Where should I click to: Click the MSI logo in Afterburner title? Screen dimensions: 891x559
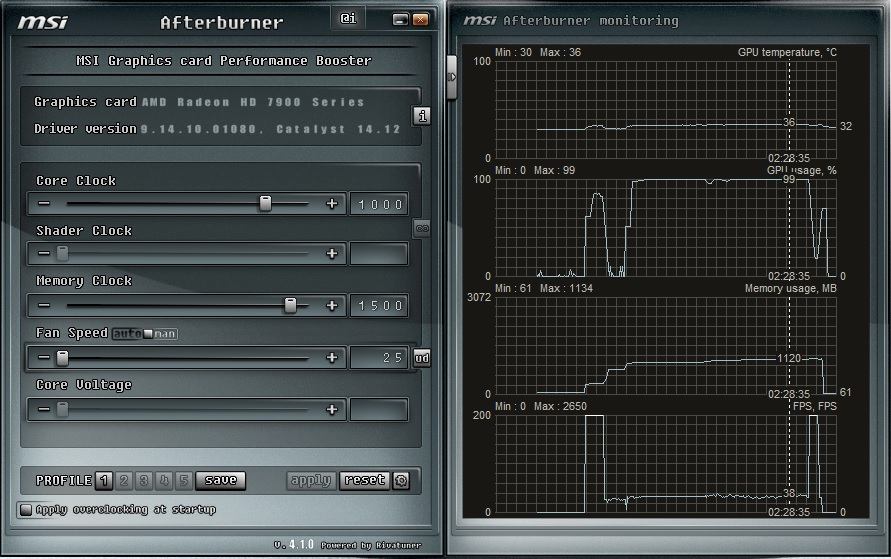click(x=43, y=22)
